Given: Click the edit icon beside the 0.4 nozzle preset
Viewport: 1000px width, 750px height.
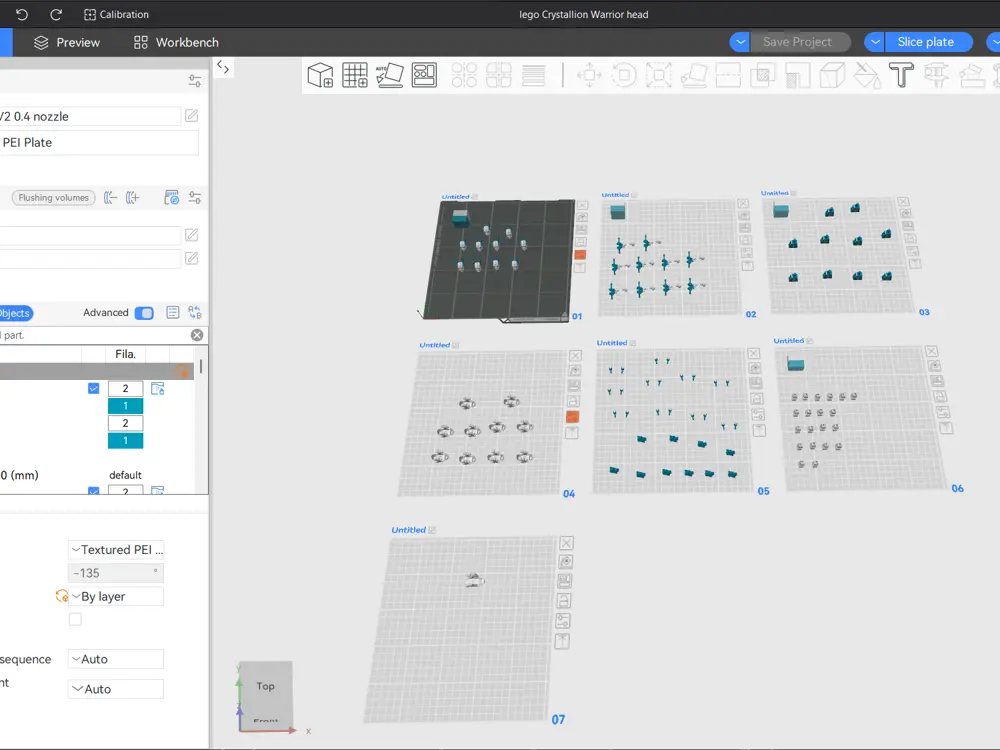Looking at the screenshot, I should click(x=191, y=115).
